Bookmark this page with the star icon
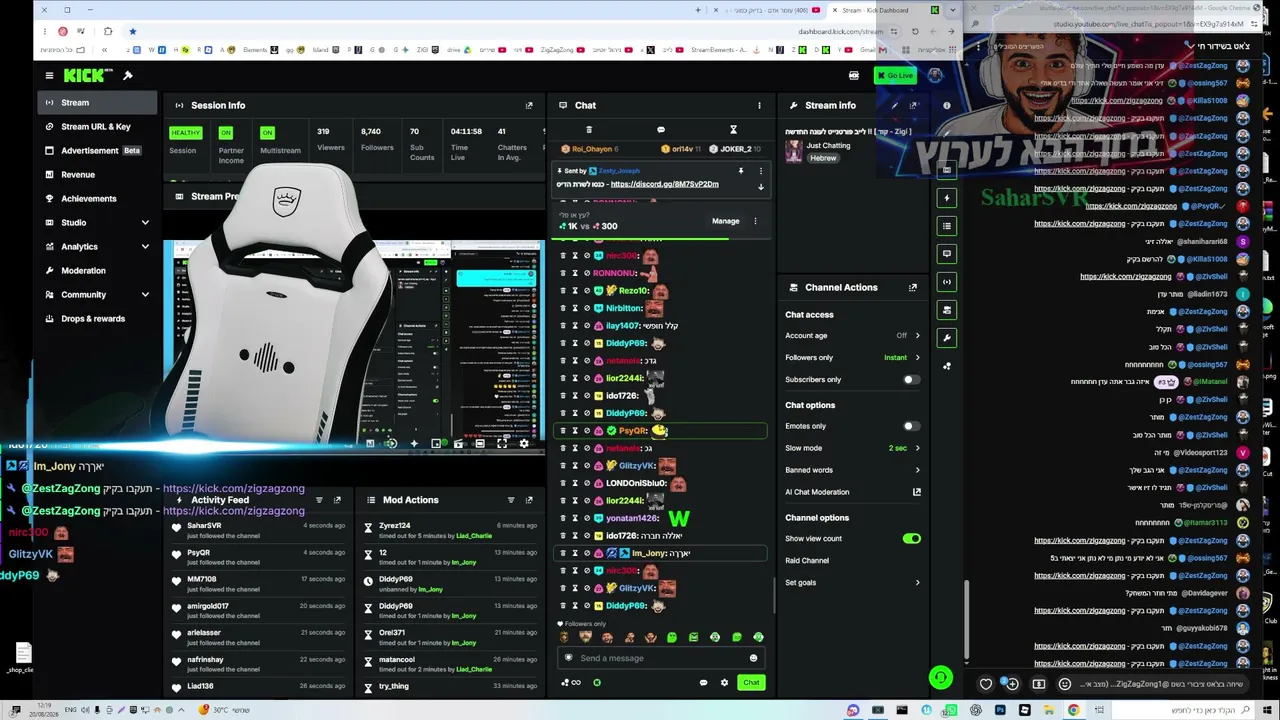Image resolution: width=1280 pixels, height=720 pixels. click(x=132, y=31)
